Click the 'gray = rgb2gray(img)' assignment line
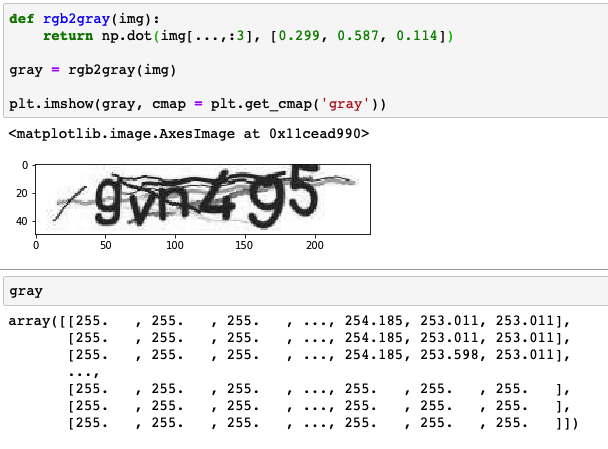Viewport: 608px width, 449px height. (92, 70)
